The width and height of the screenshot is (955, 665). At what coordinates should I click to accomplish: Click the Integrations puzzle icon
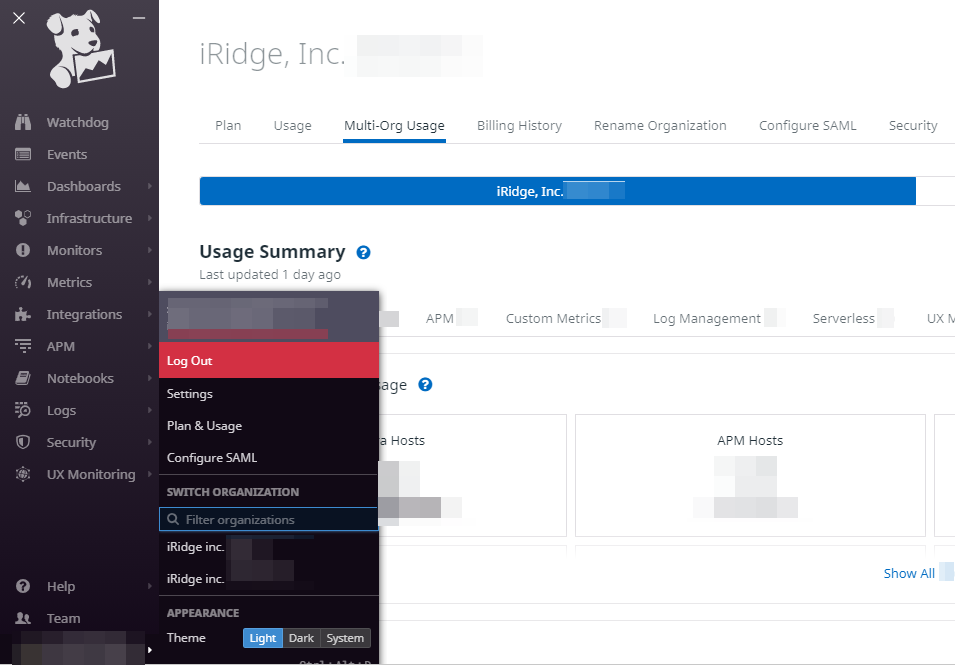pyautogui.click(x=23, y=314)
